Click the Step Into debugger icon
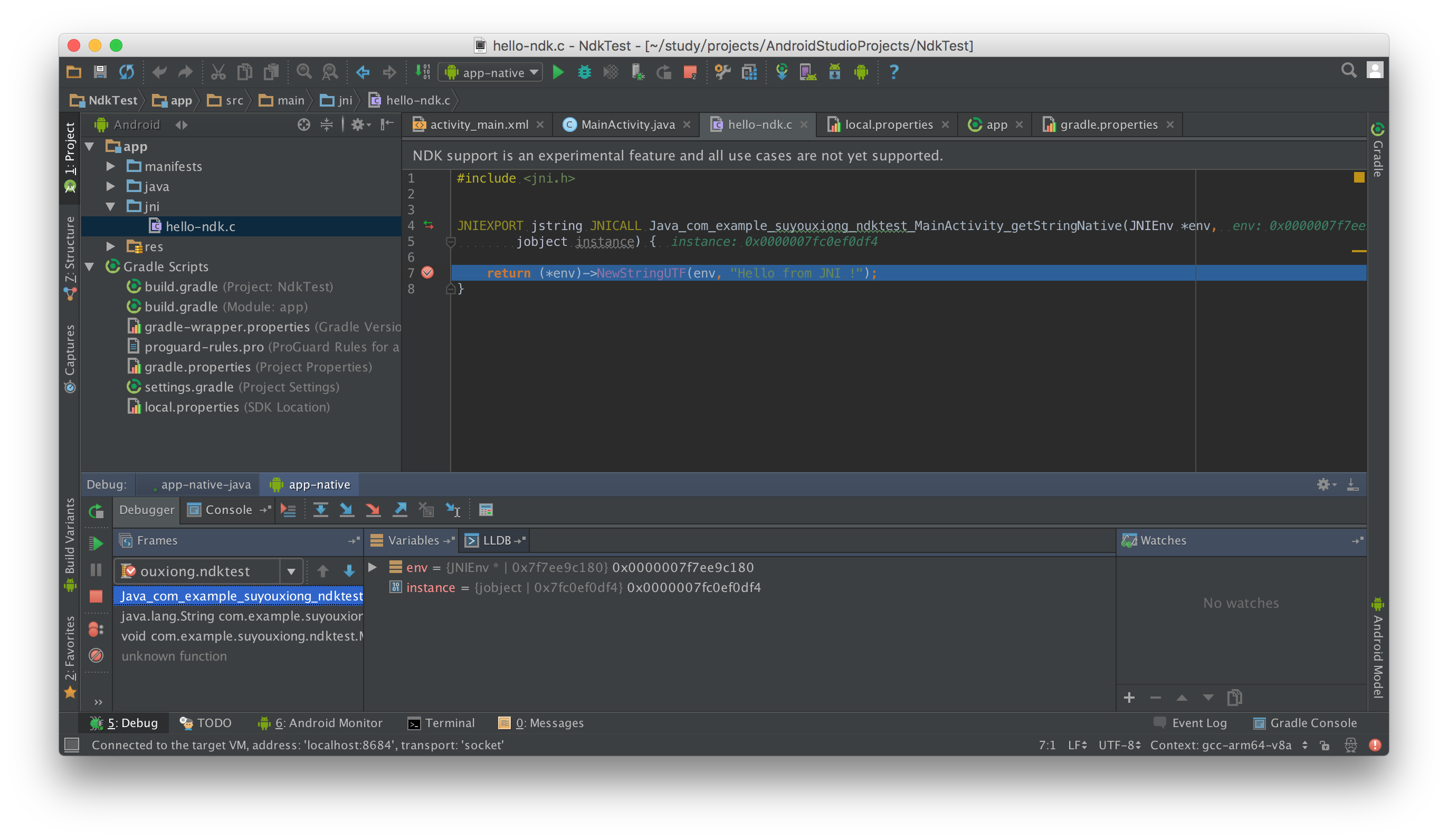The width and height of the screenshot is (1448, 840). [x=347, y=510]
